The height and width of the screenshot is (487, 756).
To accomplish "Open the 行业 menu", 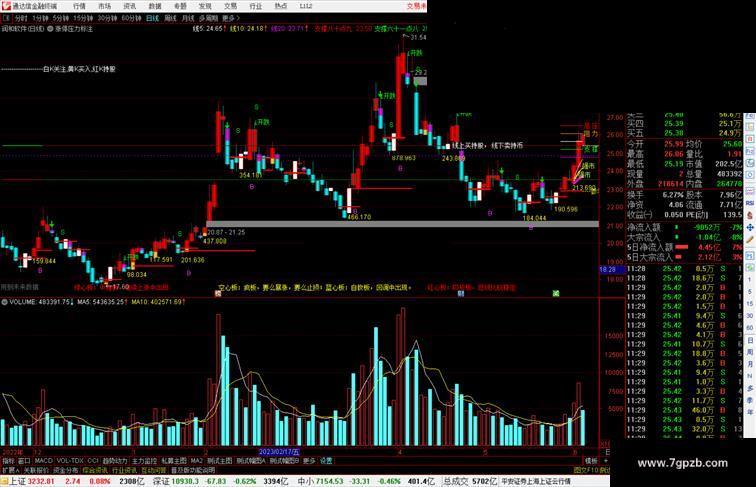I will 256,6.
